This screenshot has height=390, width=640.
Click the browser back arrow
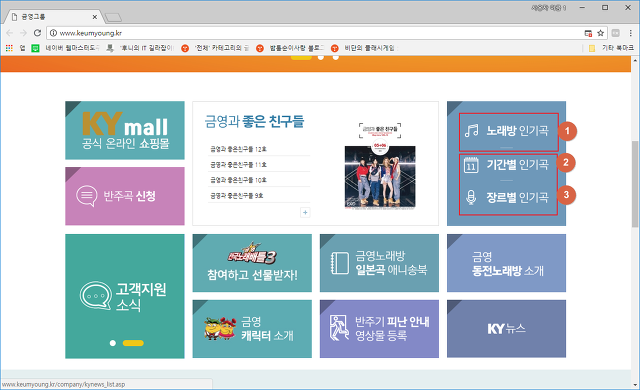pyautogui.click(x=9, y=33)
